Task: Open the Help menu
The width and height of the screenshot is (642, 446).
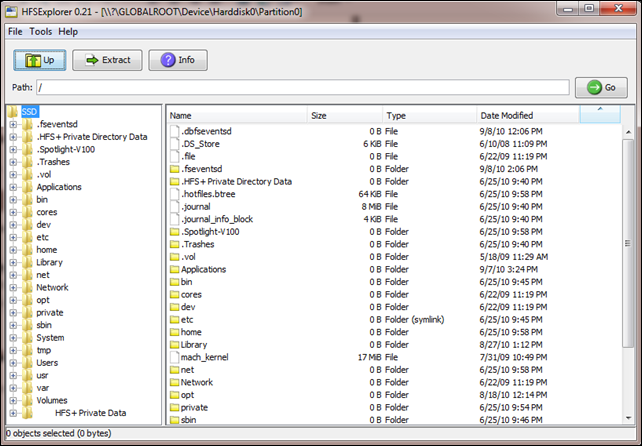Action: [x=68, y=32]
